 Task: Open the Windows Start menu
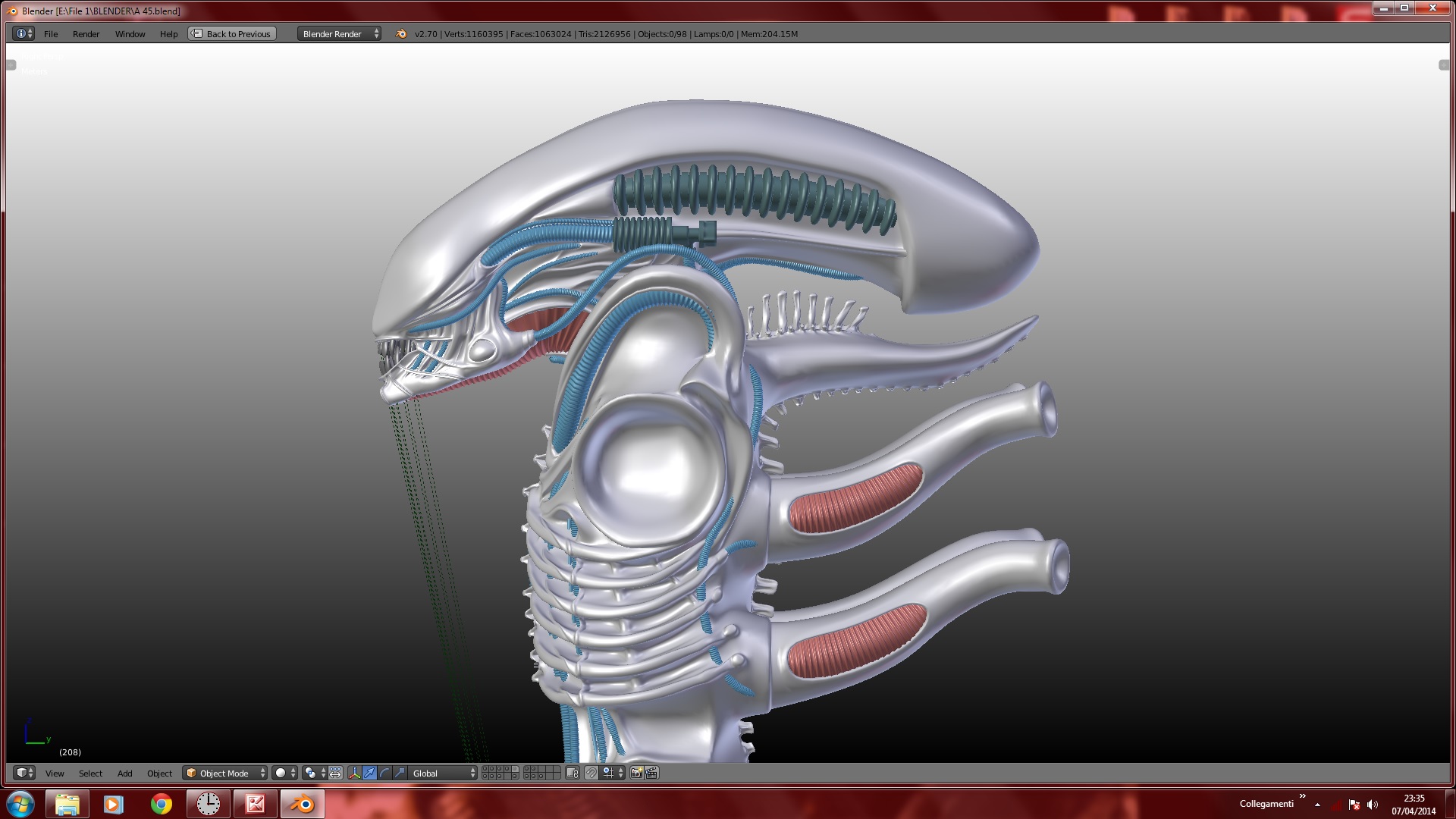(20, 804)
